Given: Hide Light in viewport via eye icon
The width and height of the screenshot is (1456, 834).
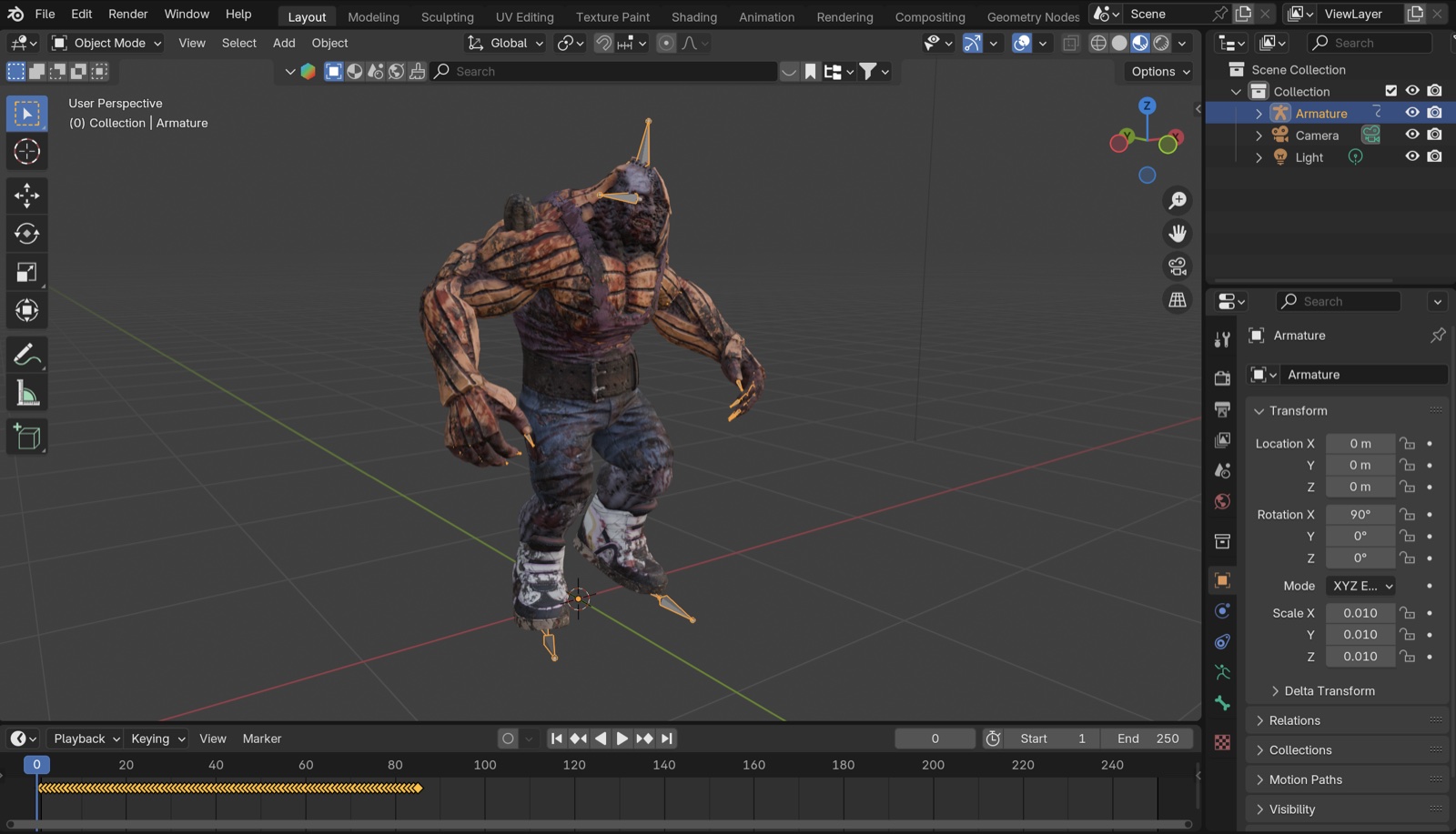Looking at the screenshot, I should tap(1412, 156).
